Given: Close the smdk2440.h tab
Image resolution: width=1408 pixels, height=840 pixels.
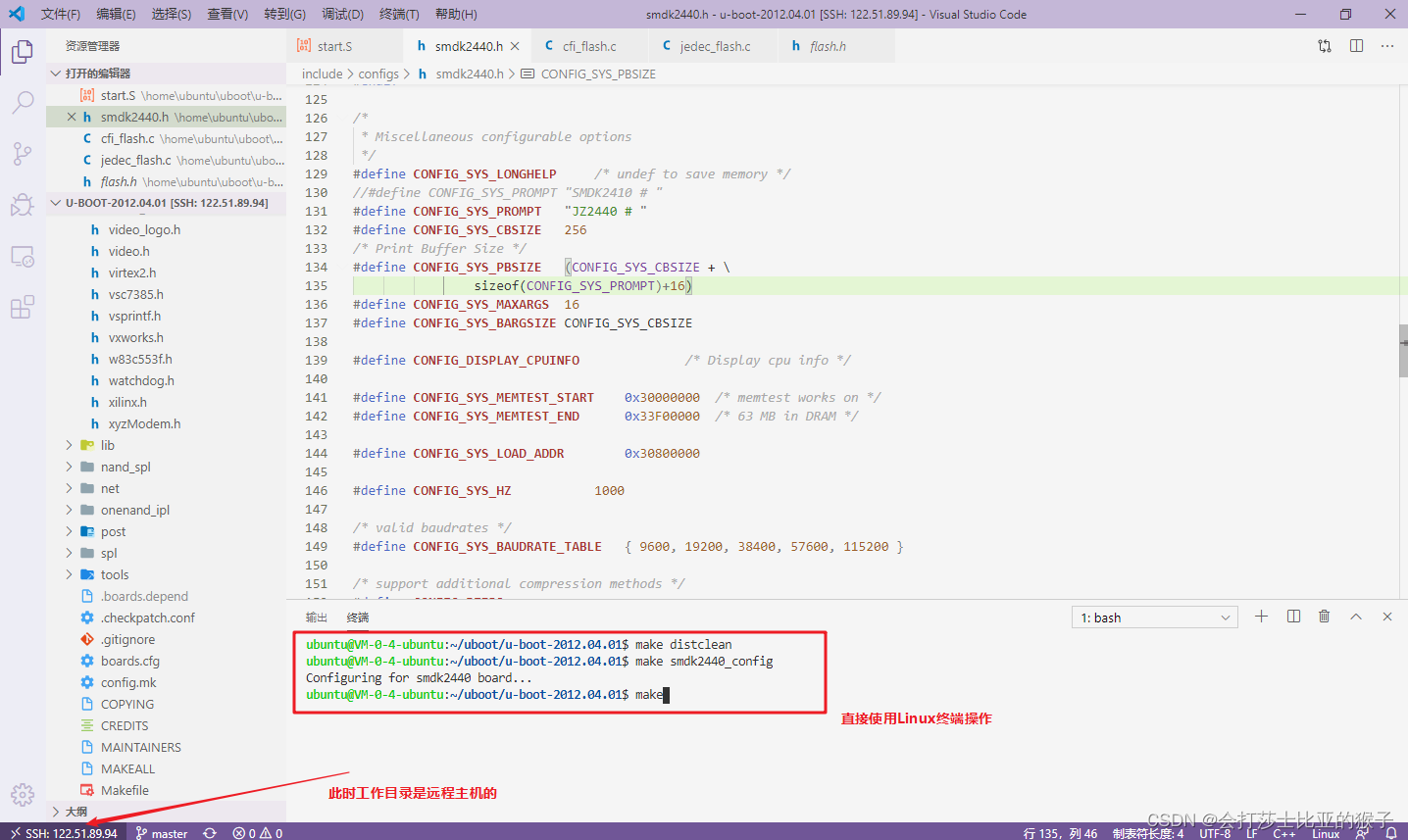Looking at the screenshot, I should point(515,46).
